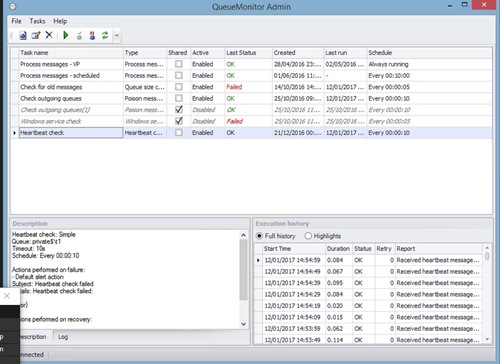Image resolution: width=500 pixels, height=364 pixels.
Task: Select the disabled Check outgoing queues(1) task
Action: point(251,110)
